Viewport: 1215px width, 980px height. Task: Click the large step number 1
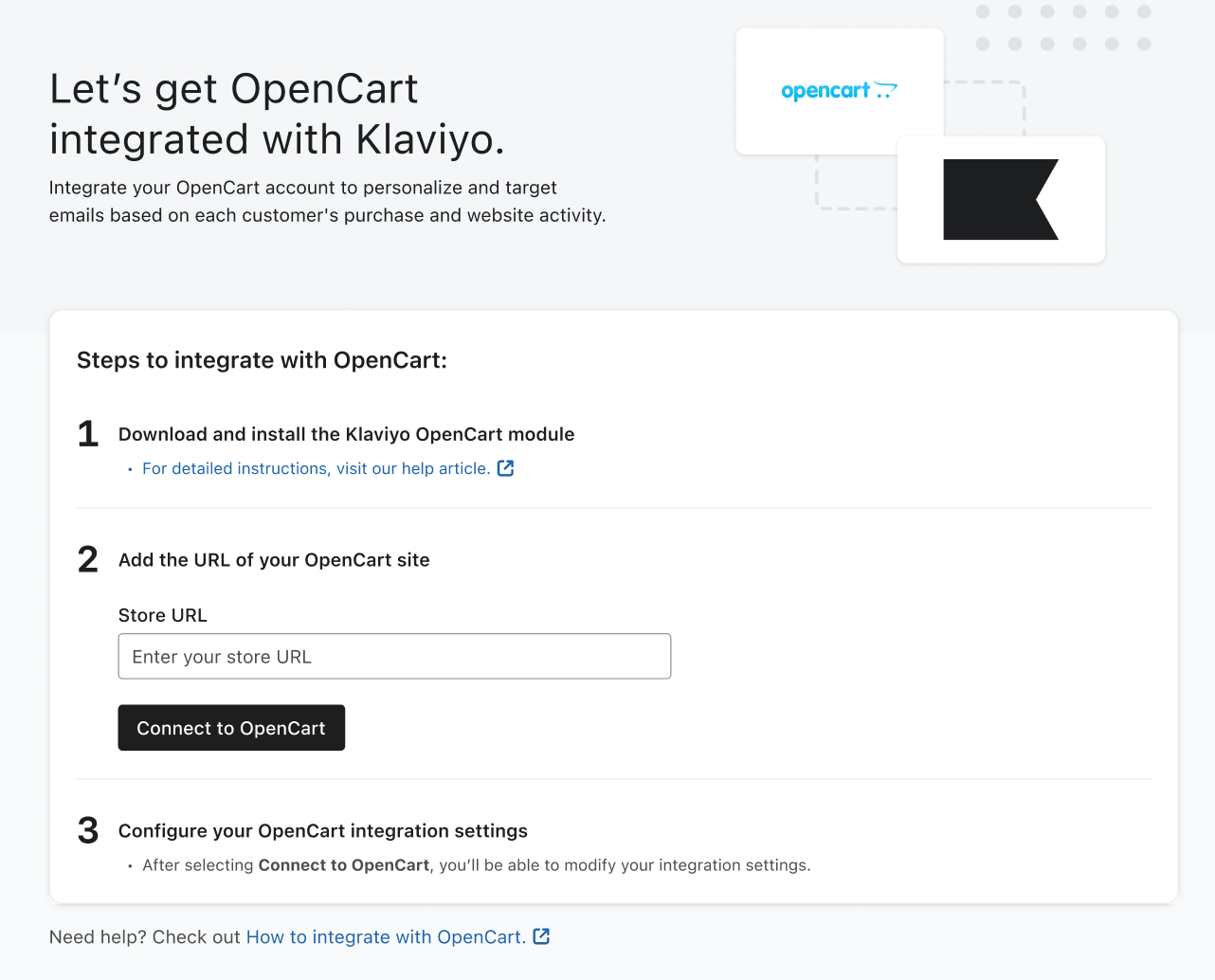tap(88, 434)
